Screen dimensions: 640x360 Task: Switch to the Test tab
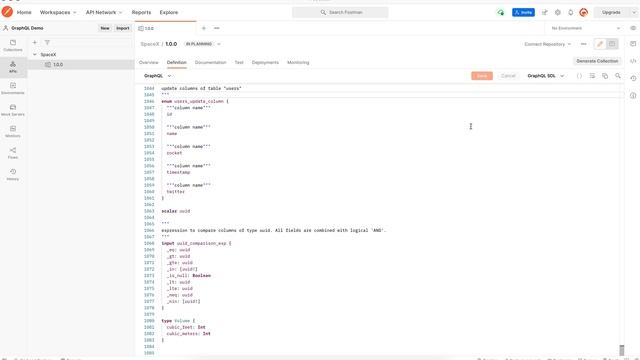239,62
